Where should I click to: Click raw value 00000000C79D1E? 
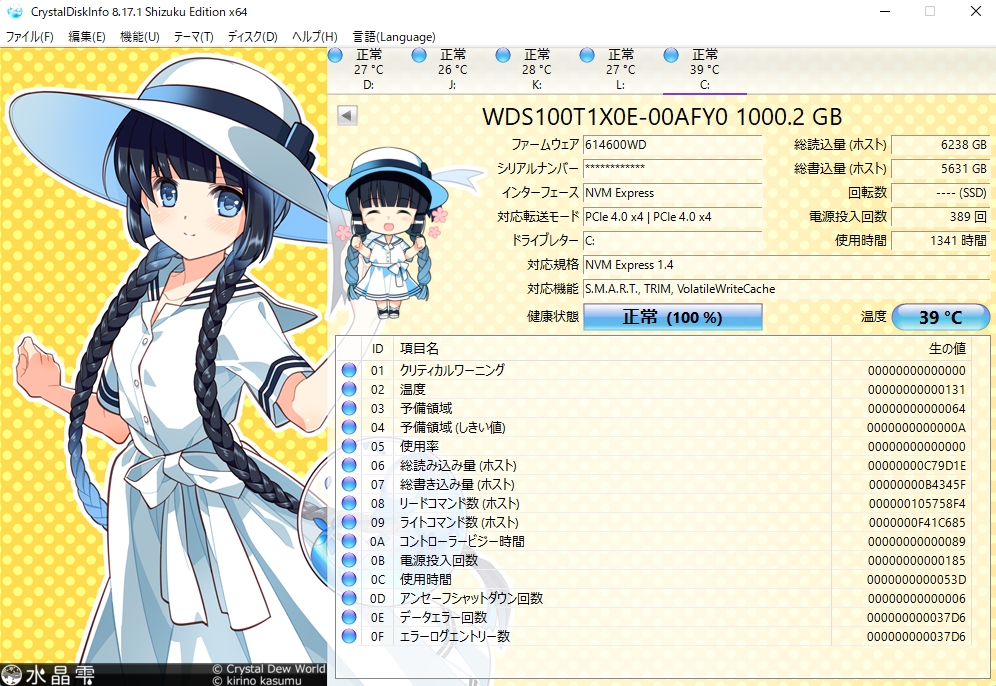(x=917, y=466)
